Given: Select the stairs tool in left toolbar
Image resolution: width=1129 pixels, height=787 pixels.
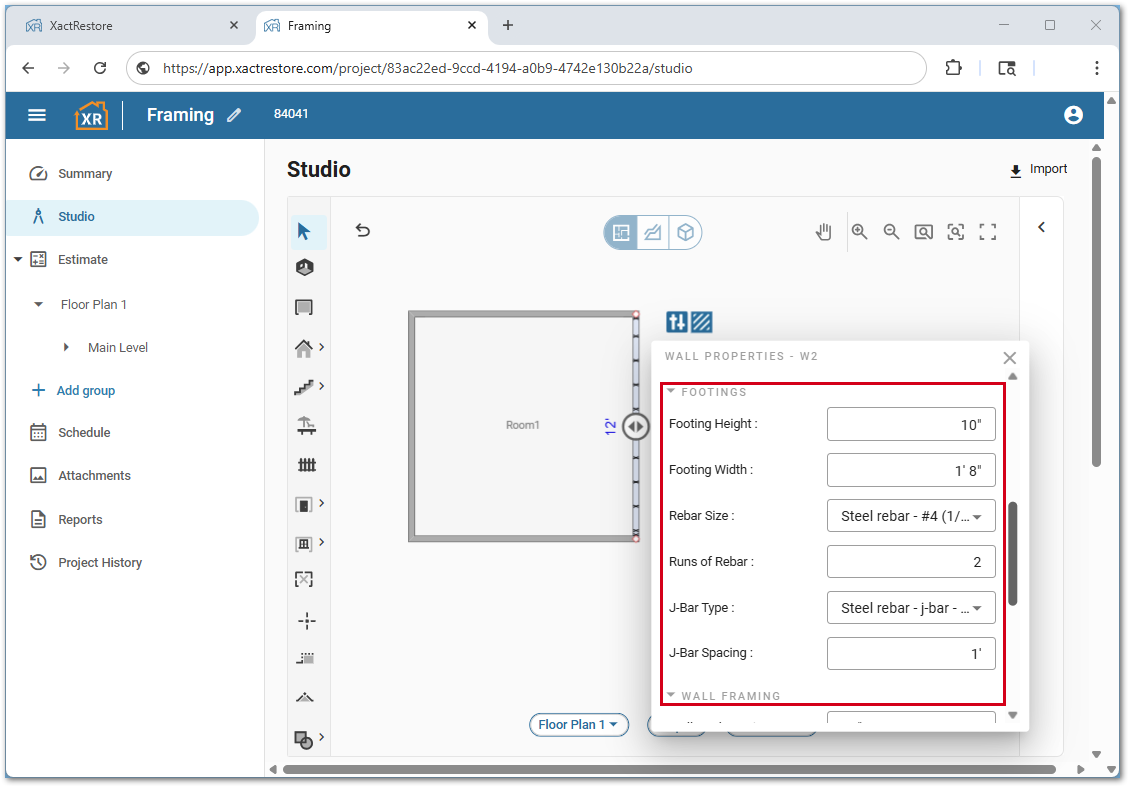Looking at the screenshot, I should [x=305, y=386].
